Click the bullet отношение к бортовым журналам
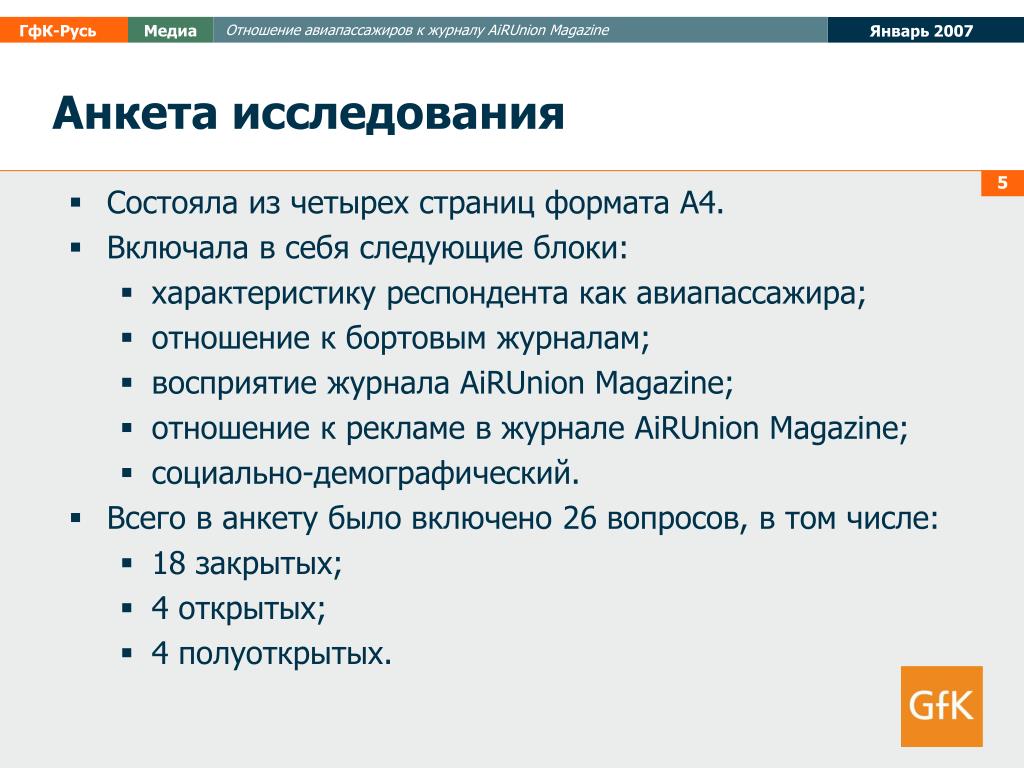Viewport: 1024px width, 768px height. (400, 339)
